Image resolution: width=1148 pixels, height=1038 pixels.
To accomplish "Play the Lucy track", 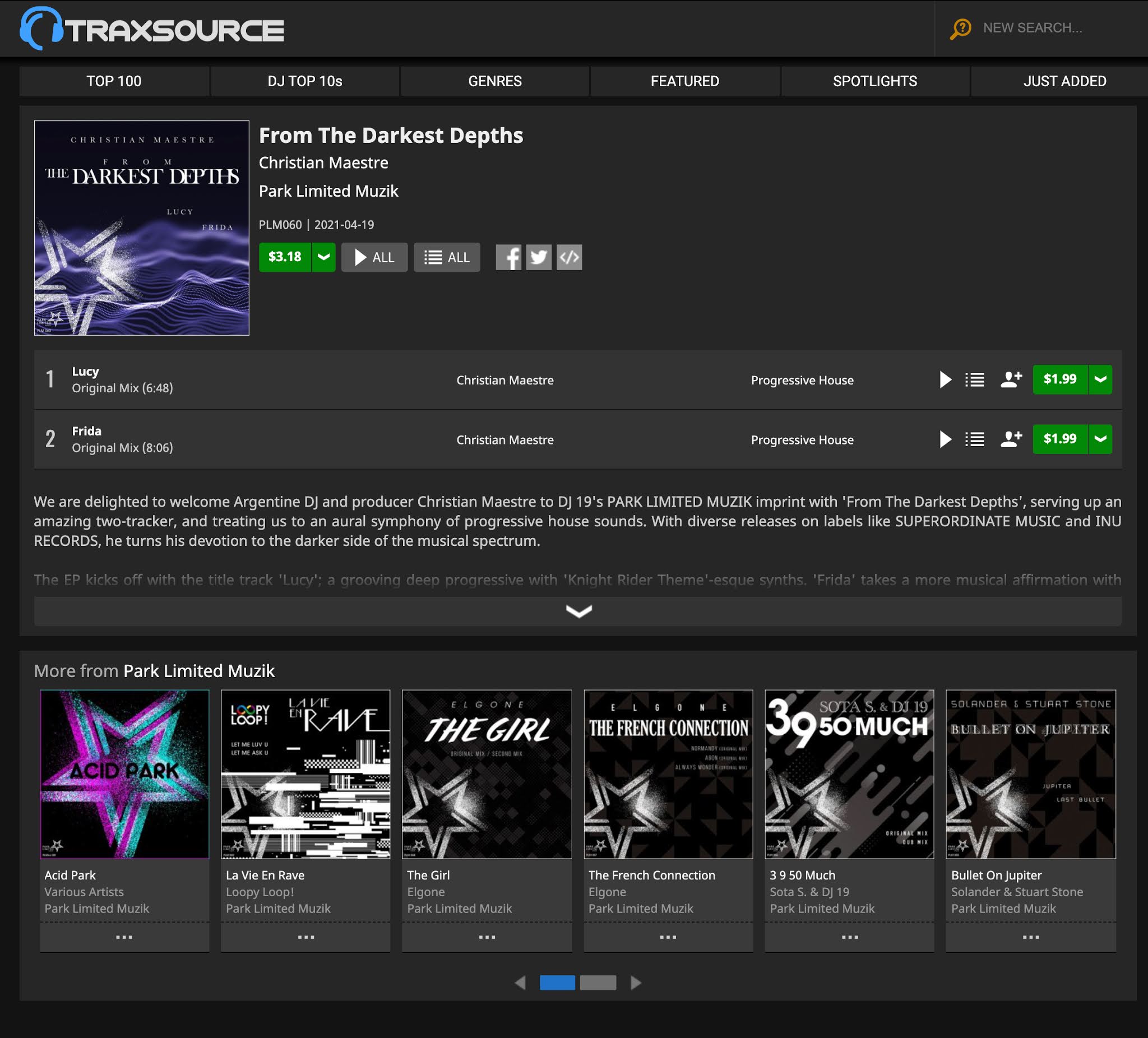I will point(945,379).
